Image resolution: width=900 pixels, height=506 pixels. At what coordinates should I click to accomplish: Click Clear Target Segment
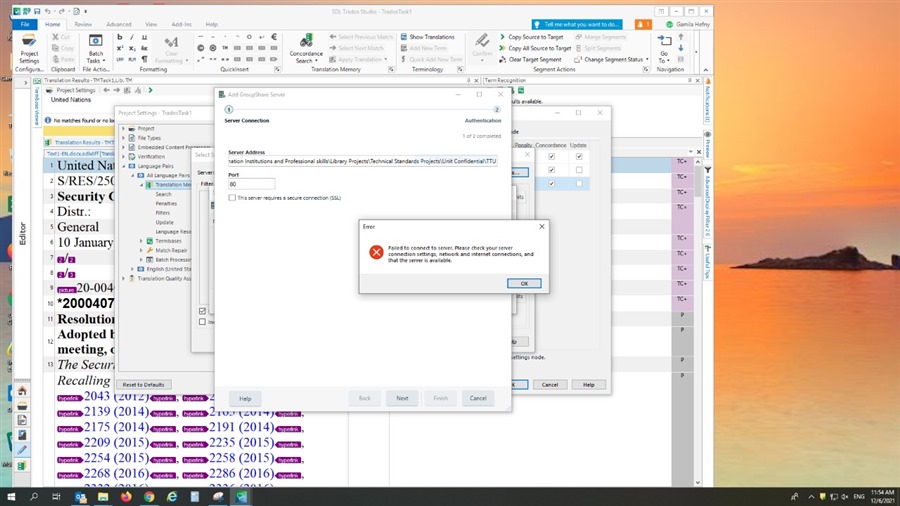coord(530,59)
